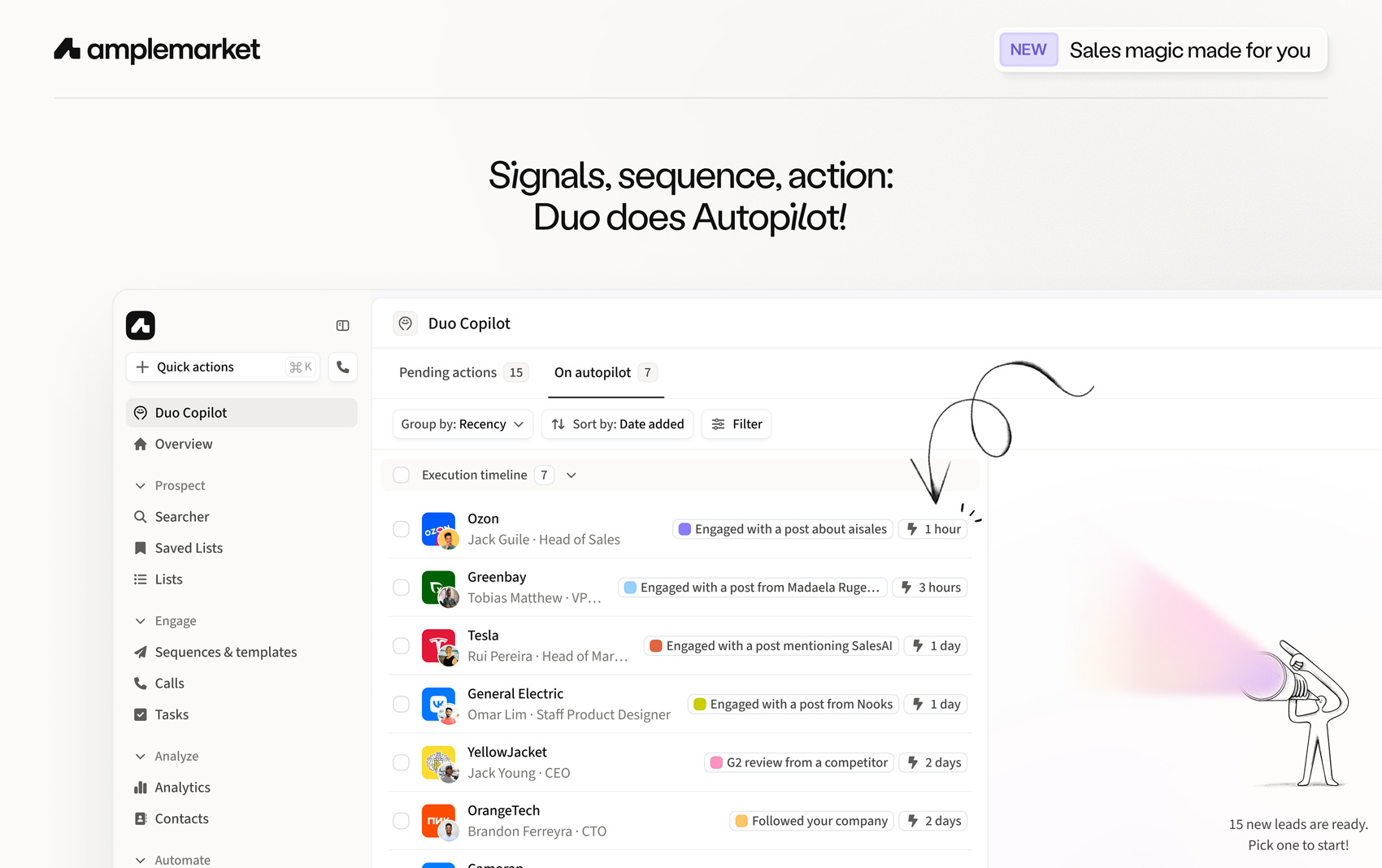The height and width of the screenshot is (868, 1382).
Task: Click the Filter sliders icon
Action: tap(719, 424)
